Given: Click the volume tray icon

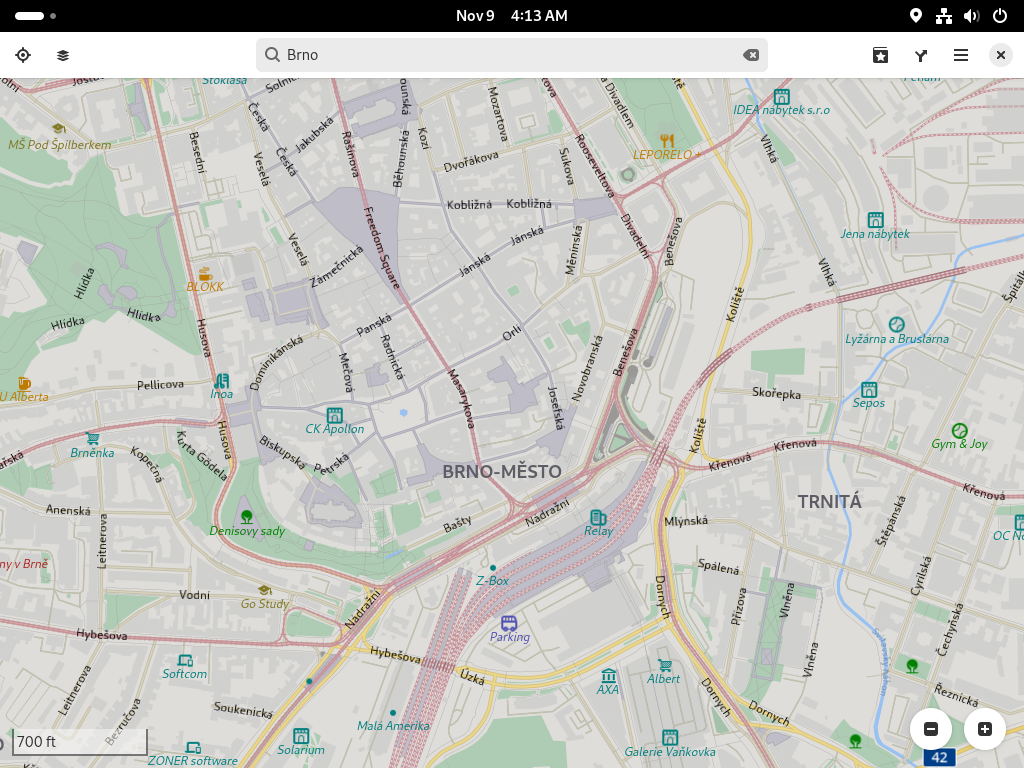Looking at the screenshot, I should (972, 16).
